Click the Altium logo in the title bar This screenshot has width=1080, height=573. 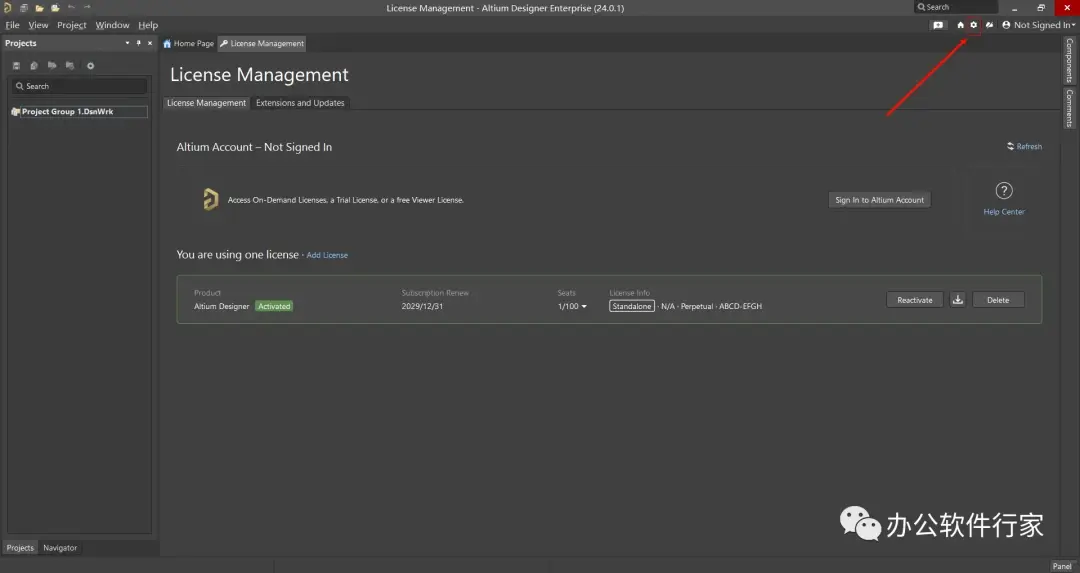8,8
